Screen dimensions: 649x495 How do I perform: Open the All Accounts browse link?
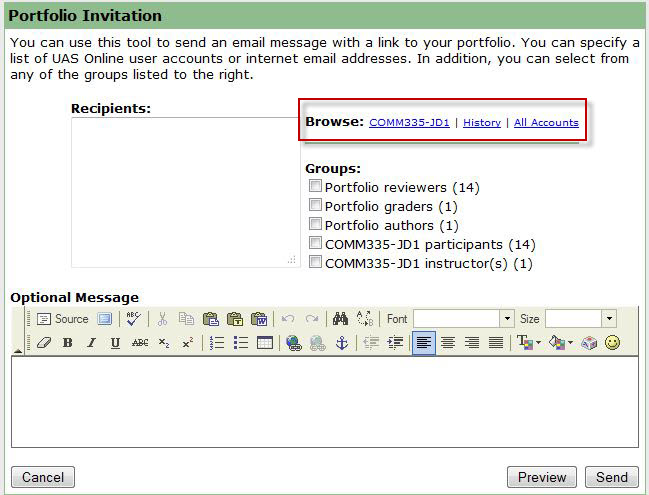546,123
